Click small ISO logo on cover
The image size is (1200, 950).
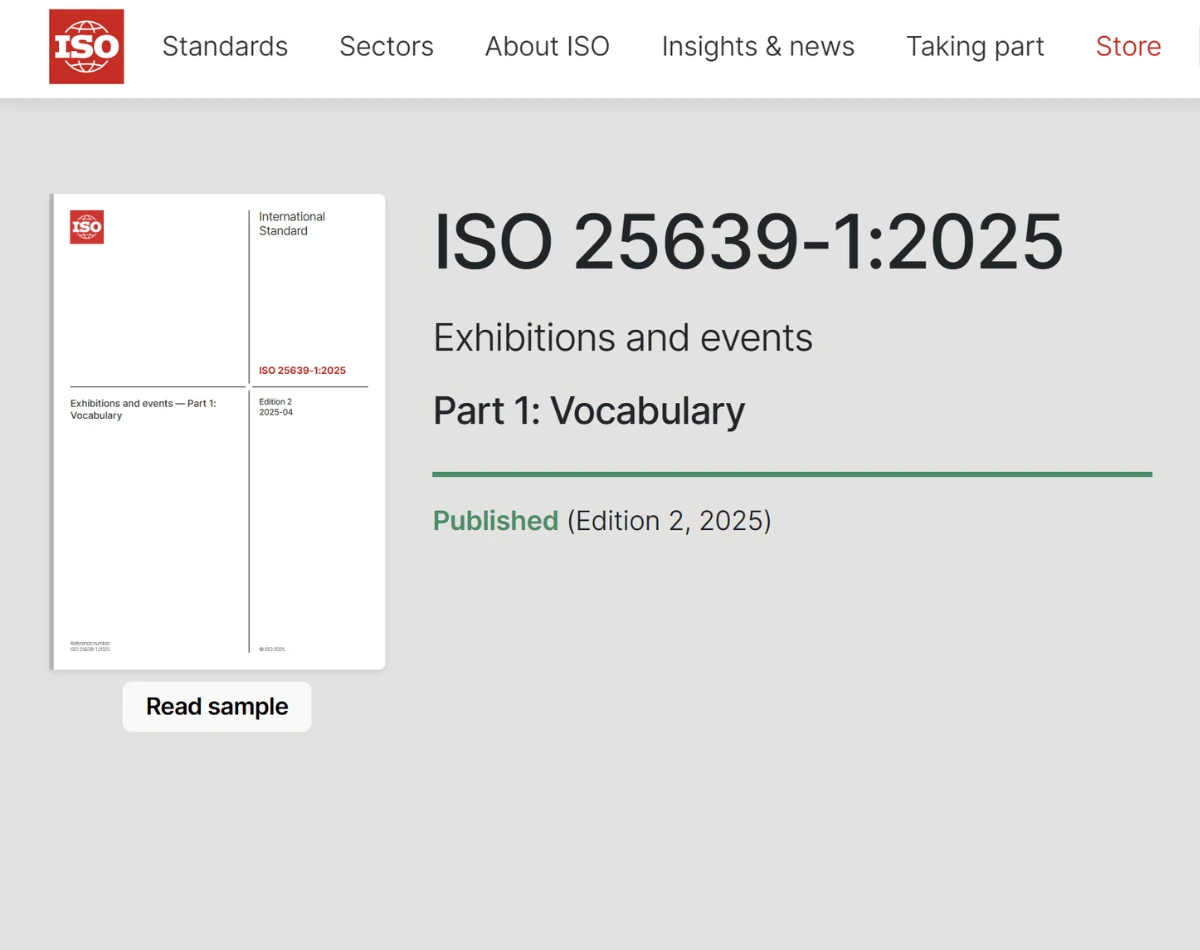click(x=87, y=227)
